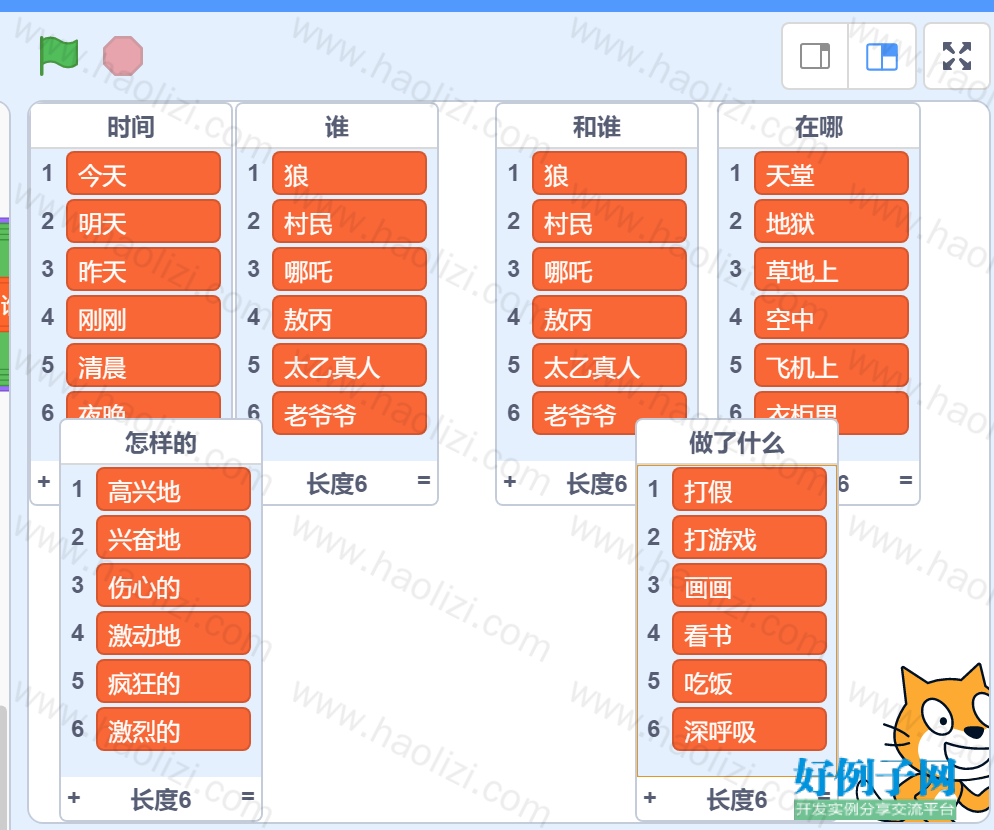Switch to small stage layout
The height and width of the screenshot is (830, 994).
click(x=815, y=56)
